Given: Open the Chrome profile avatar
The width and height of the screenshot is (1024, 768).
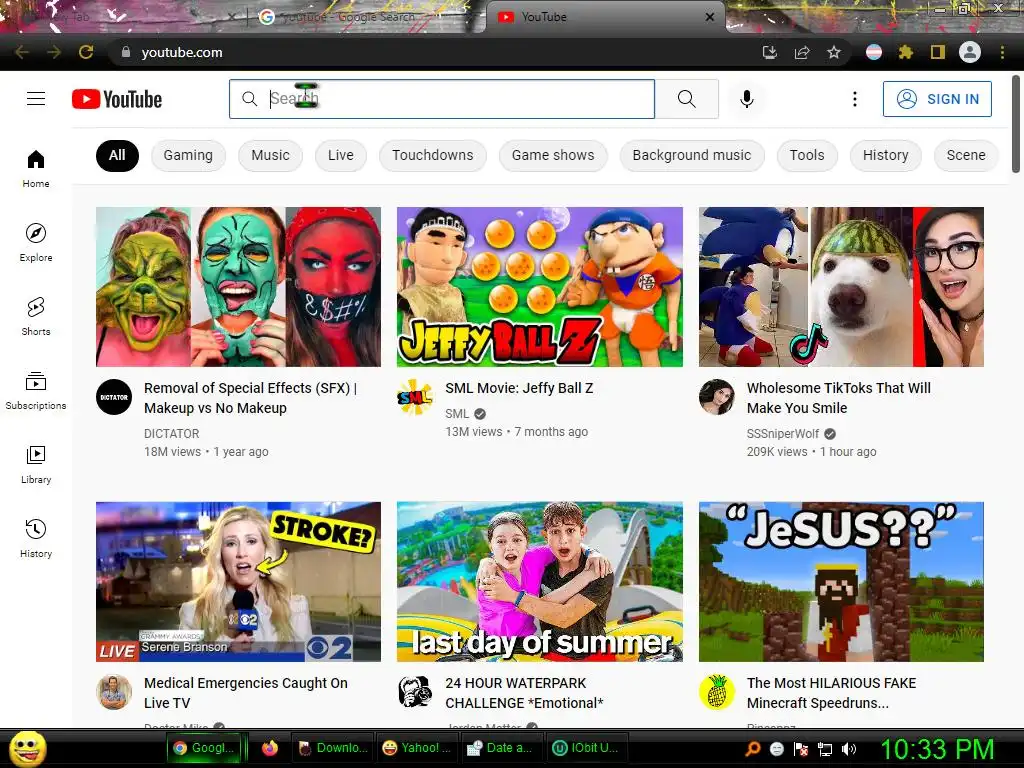Looking at the screenshot, I should tap(970, 52).
